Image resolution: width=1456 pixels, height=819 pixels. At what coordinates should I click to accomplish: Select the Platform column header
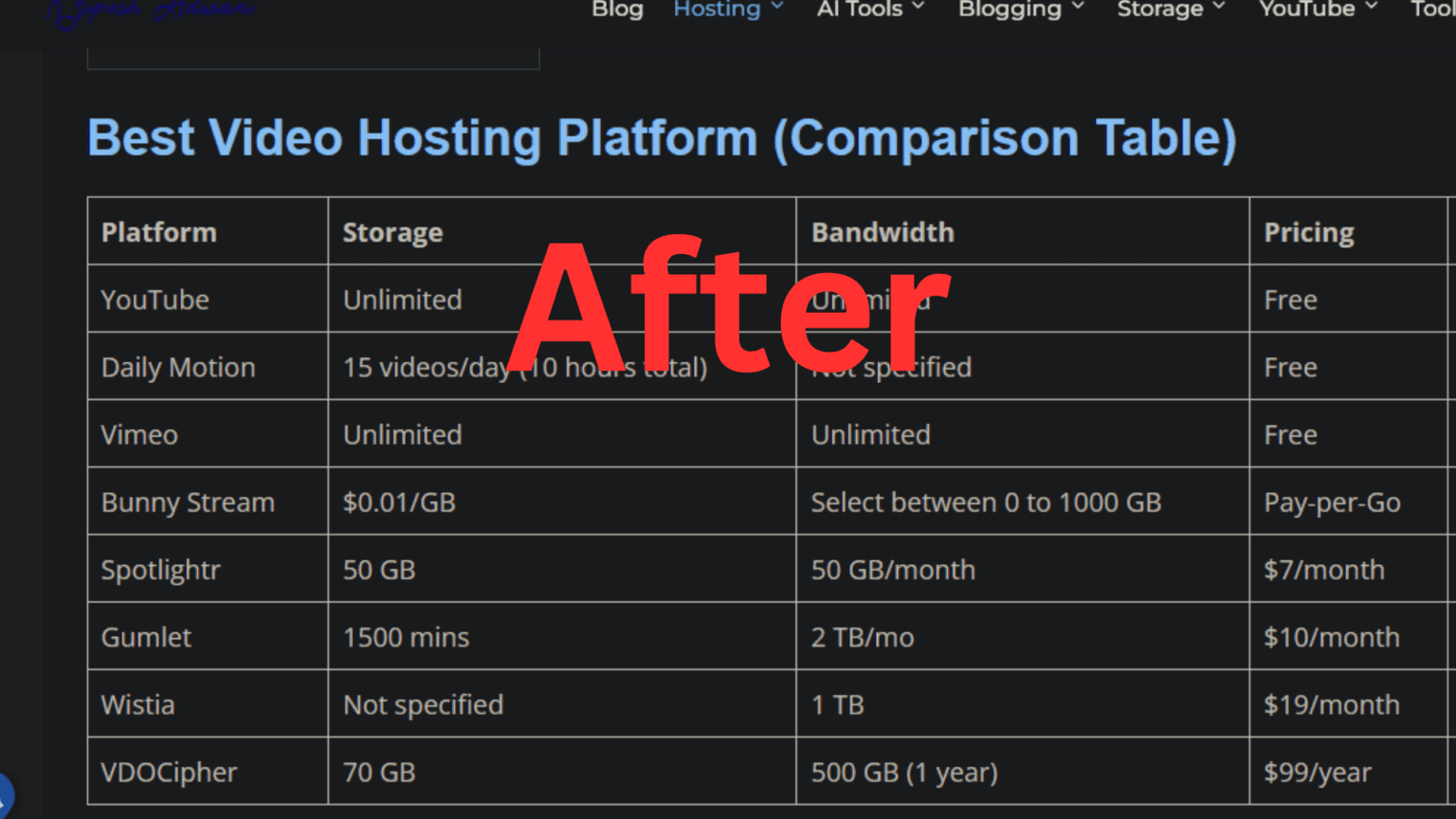tap(208, 231)
